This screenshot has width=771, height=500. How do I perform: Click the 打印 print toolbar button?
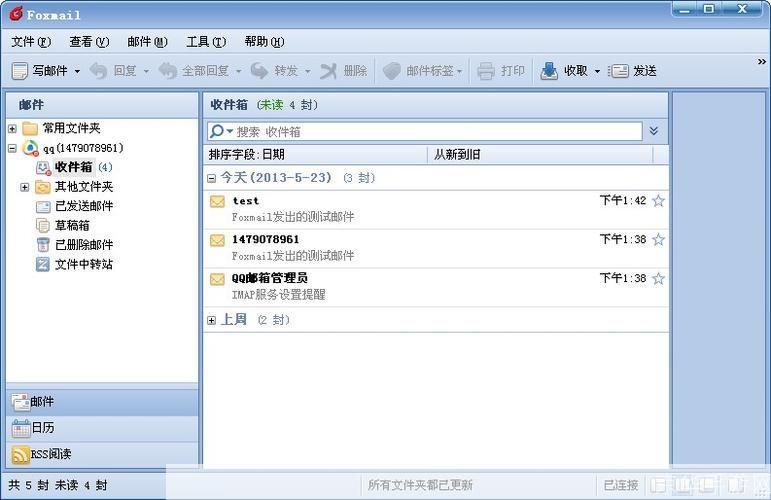[x=501, y=71]
